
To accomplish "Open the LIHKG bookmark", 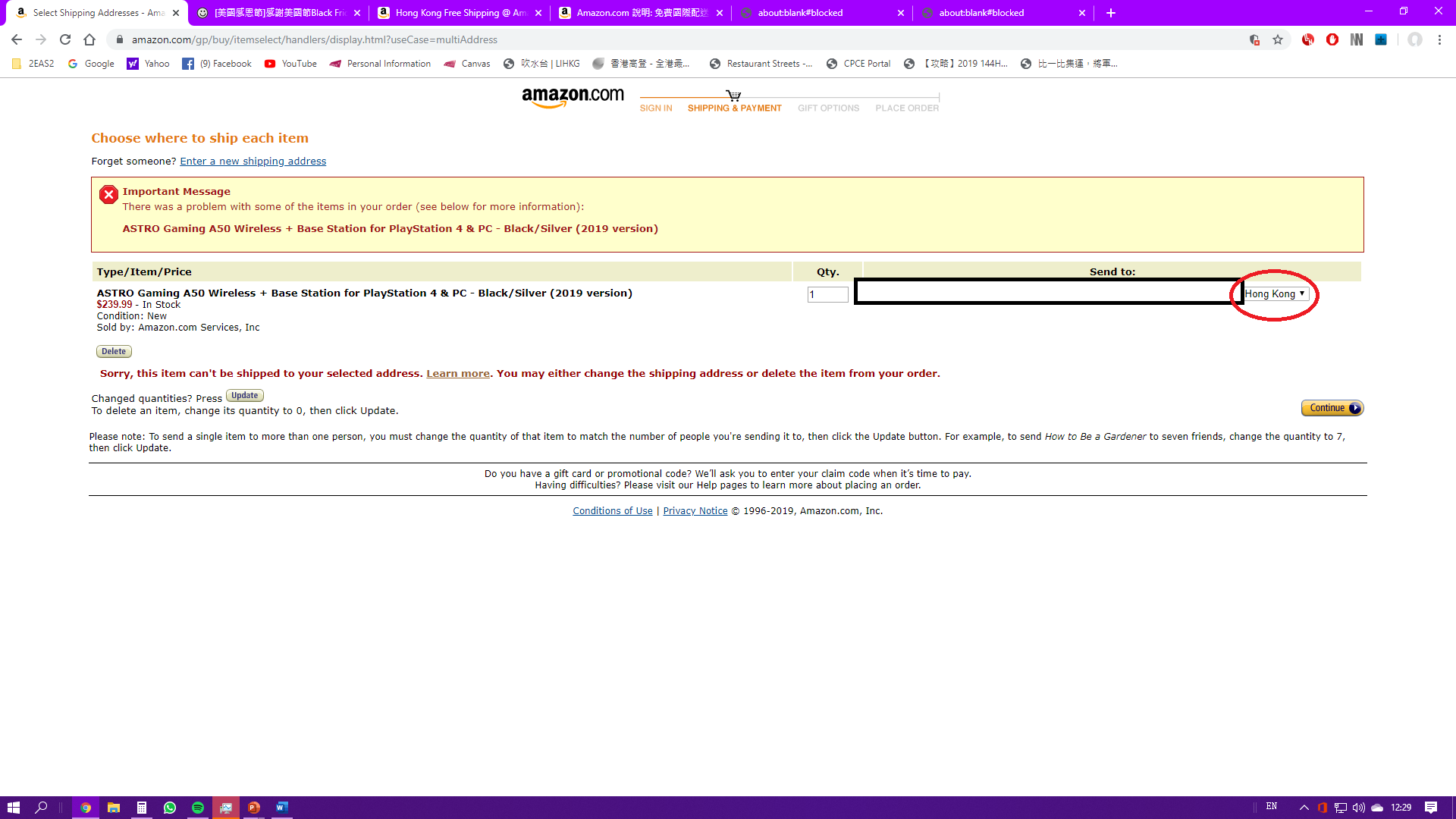I will 541,64.
